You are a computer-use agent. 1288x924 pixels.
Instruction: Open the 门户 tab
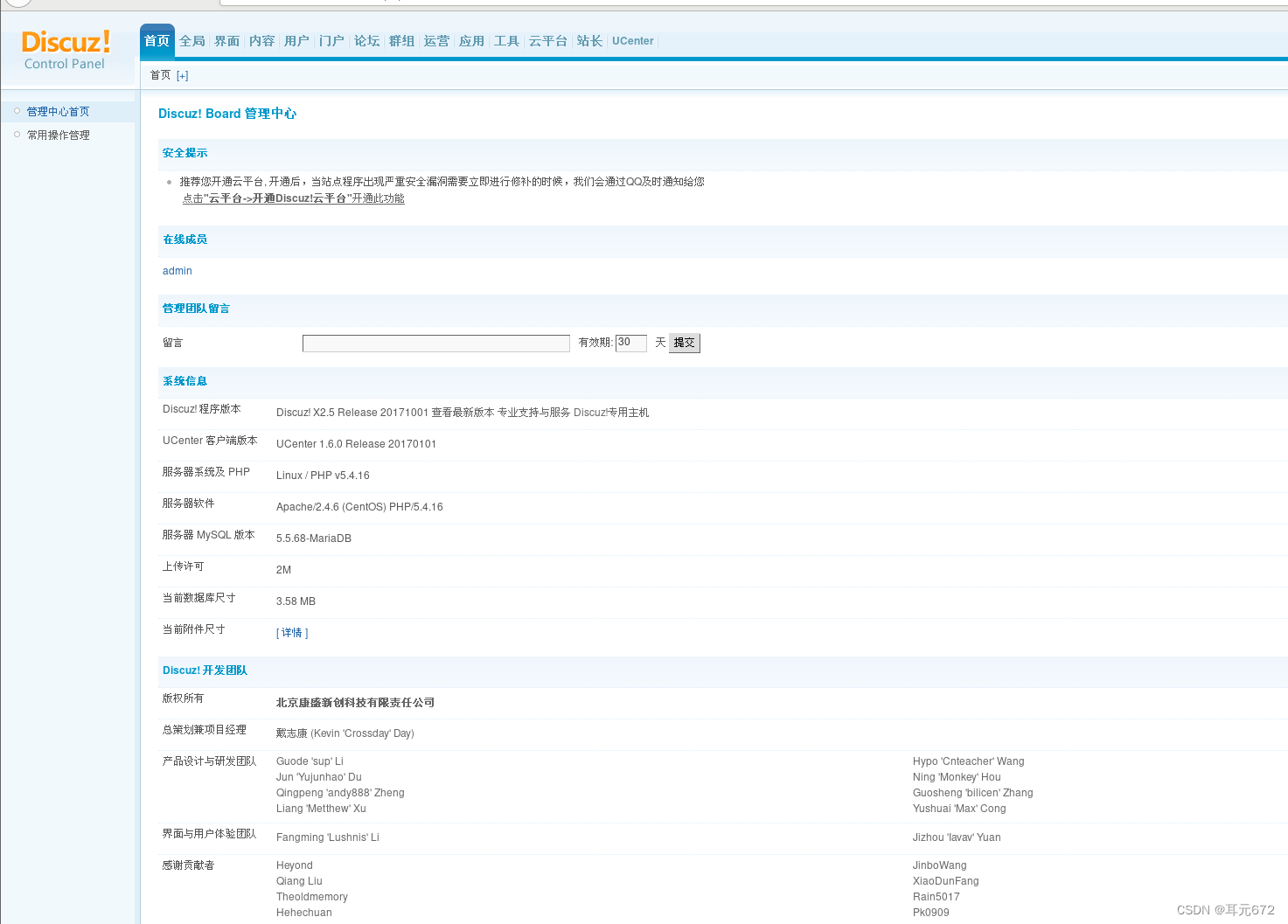point(332,41)
